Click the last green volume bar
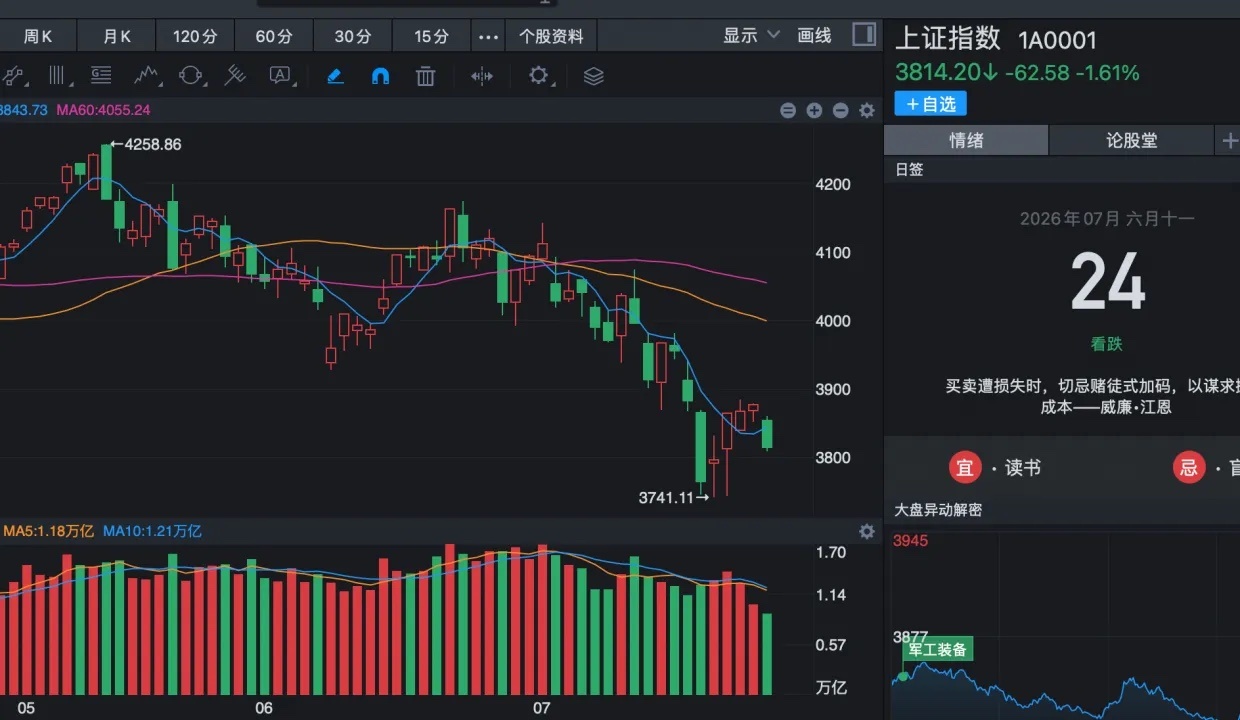This screenshot has height=720, width=1240. tap(767, 654)
